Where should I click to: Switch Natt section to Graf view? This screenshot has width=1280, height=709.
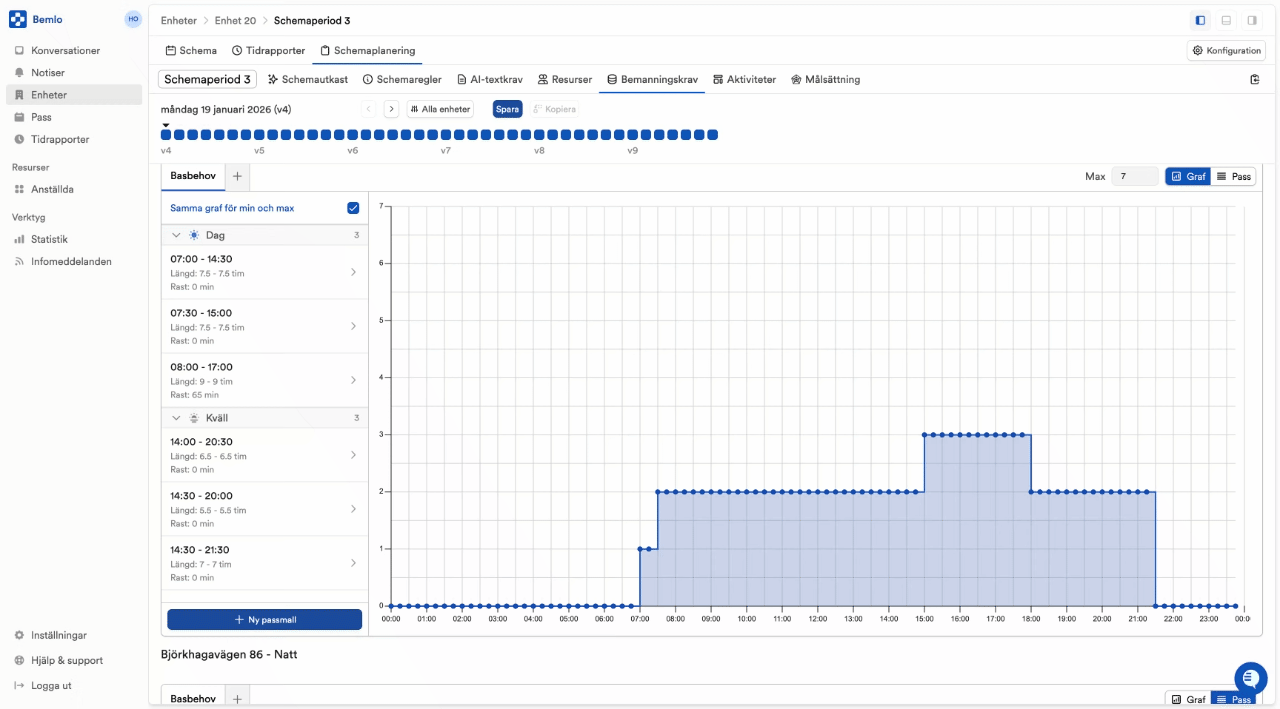(1188, 699)
